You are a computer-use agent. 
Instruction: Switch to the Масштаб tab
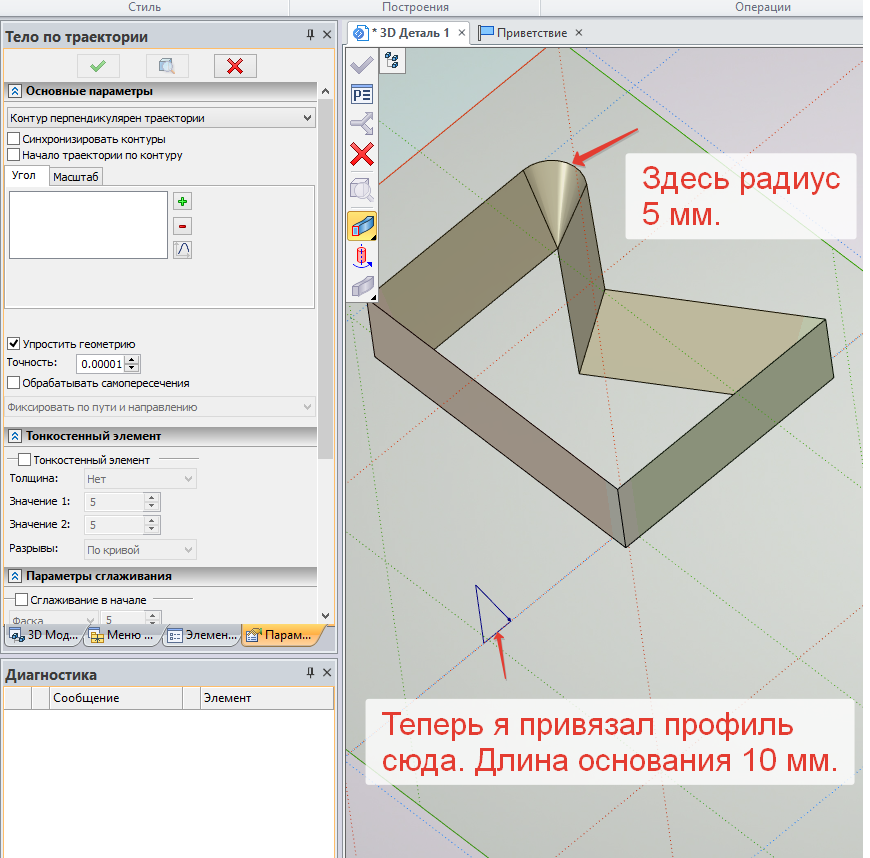tap(76, 177)
